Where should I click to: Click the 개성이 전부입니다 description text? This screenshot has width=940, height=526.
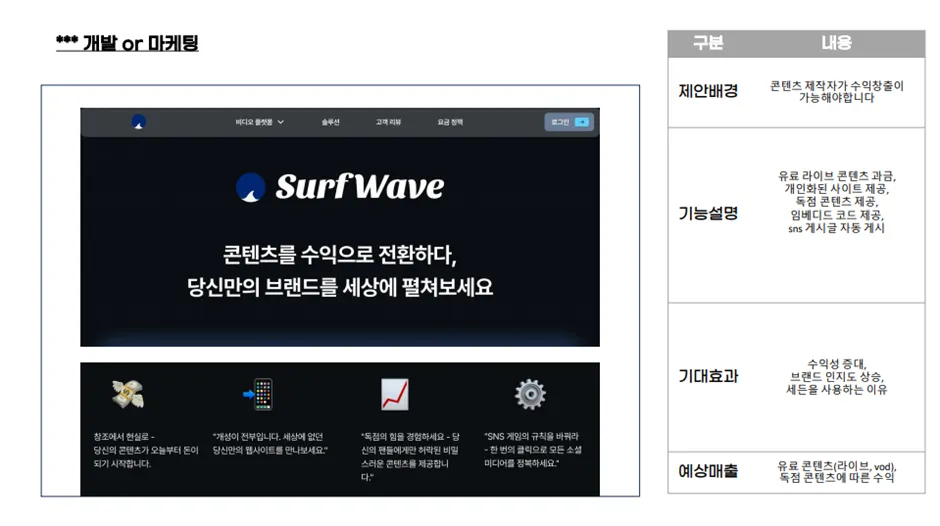click(270, 443)
